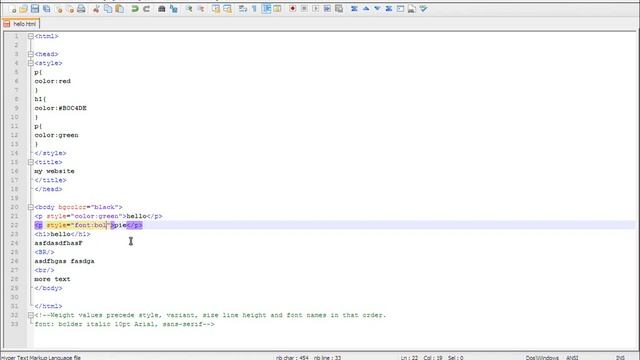The width and height of the screenshot is (640, 360).
Task: Click the closing </html> tag
Action: pos(49,306)
